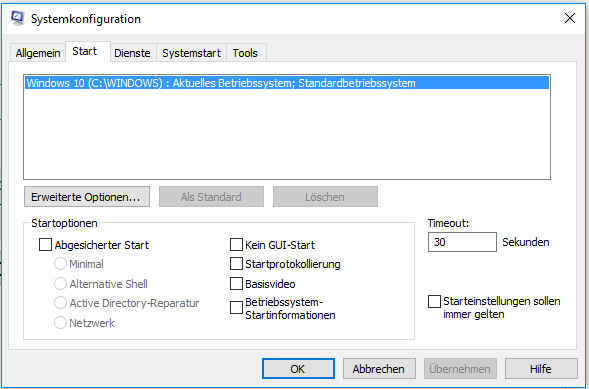Click the Timeout seconds input field

coord(462,242)
